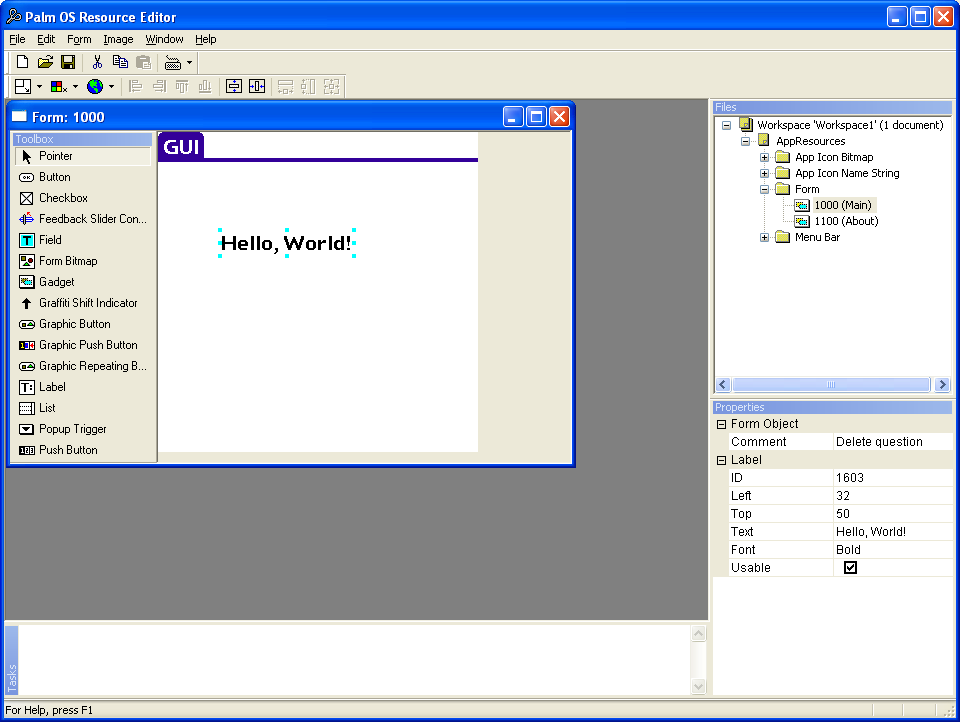The height and width of the screenshot is (722, 960).
Task: Select the Popup Trigger tool icon
Action: [x=26, y=429]
